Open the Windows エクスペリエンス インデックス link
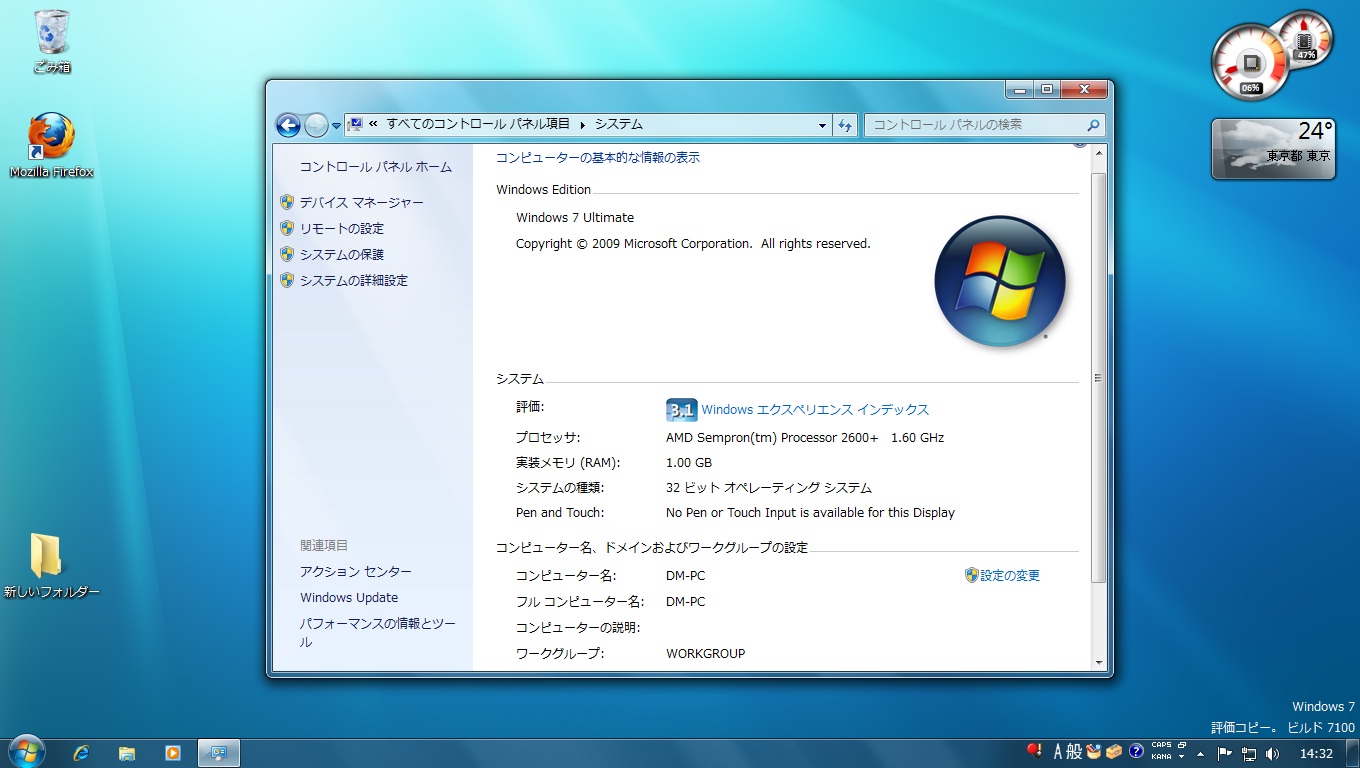Viewport: 1360px width, 768px height. pyautogui.click(x=815, y=410)
